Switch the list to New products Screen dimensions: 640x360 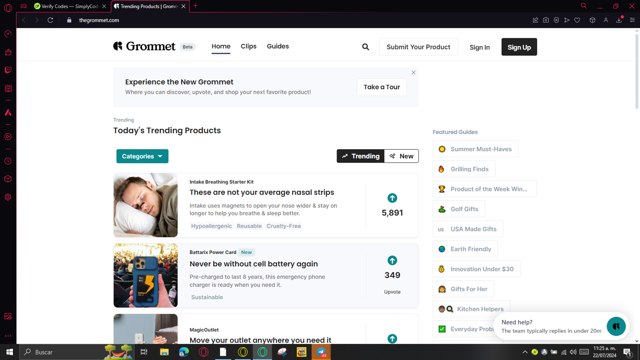pos(402,156)
